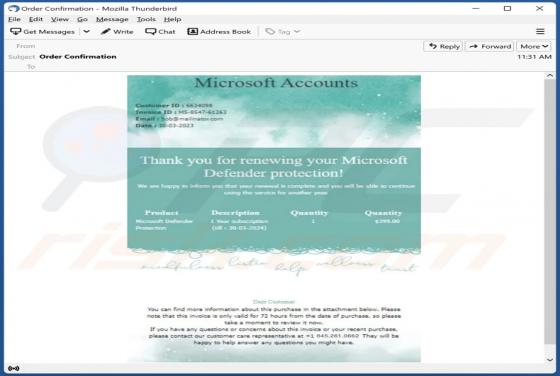
Task: Minimize the Thunderbird window
Action: click(476, 8)
